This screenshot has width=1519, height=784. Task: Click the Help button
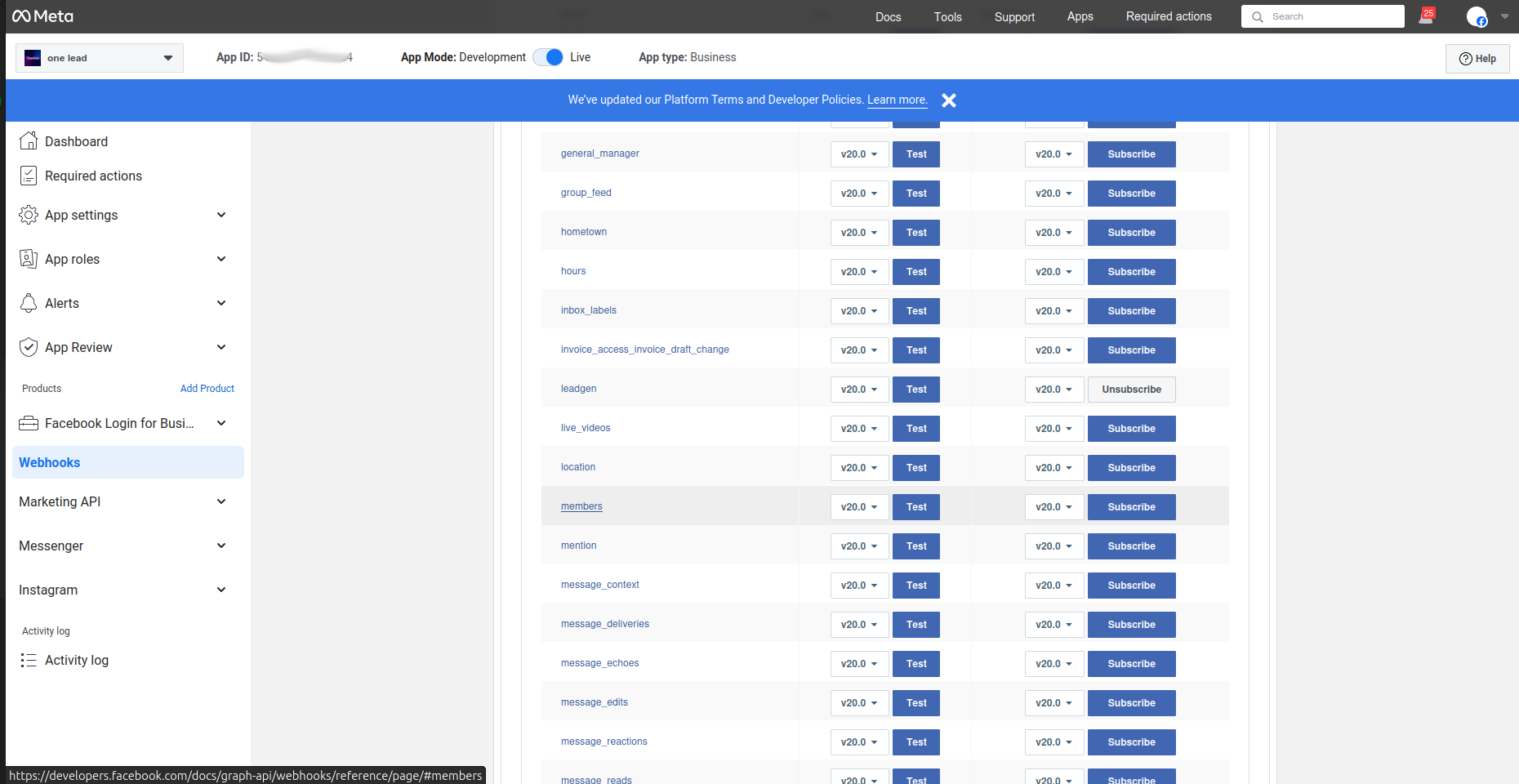point(1477,59)
